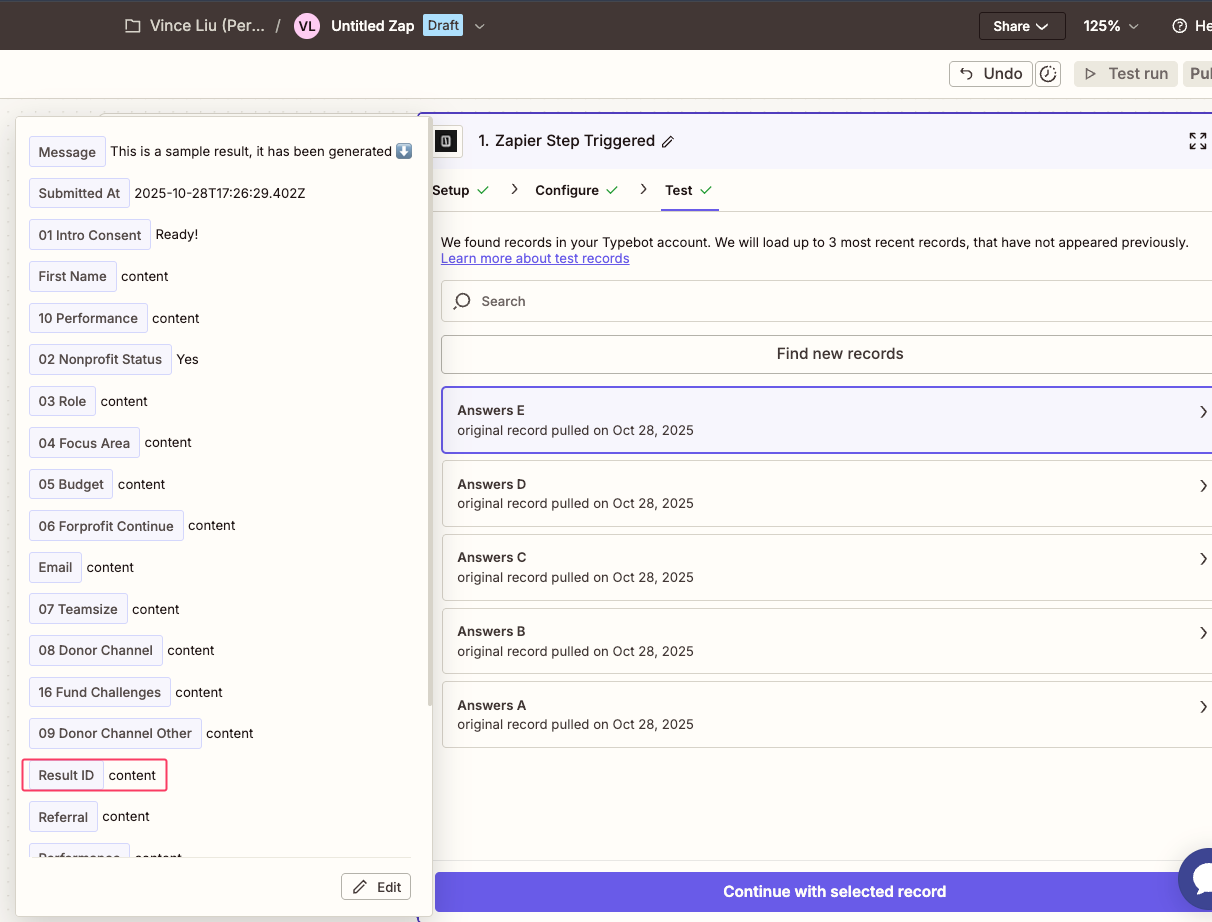Click the folder icon in breadcrumb

pos(132,26)
